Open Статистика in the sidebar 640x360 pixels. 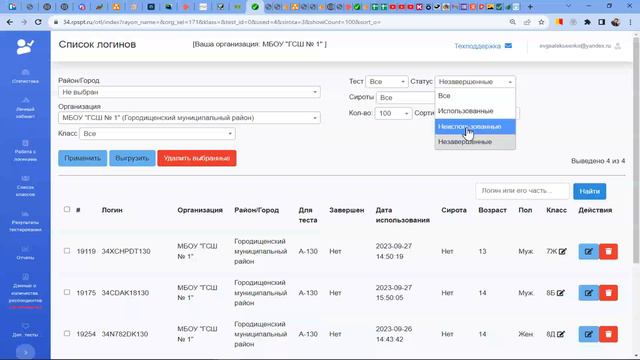pos(25,77)
